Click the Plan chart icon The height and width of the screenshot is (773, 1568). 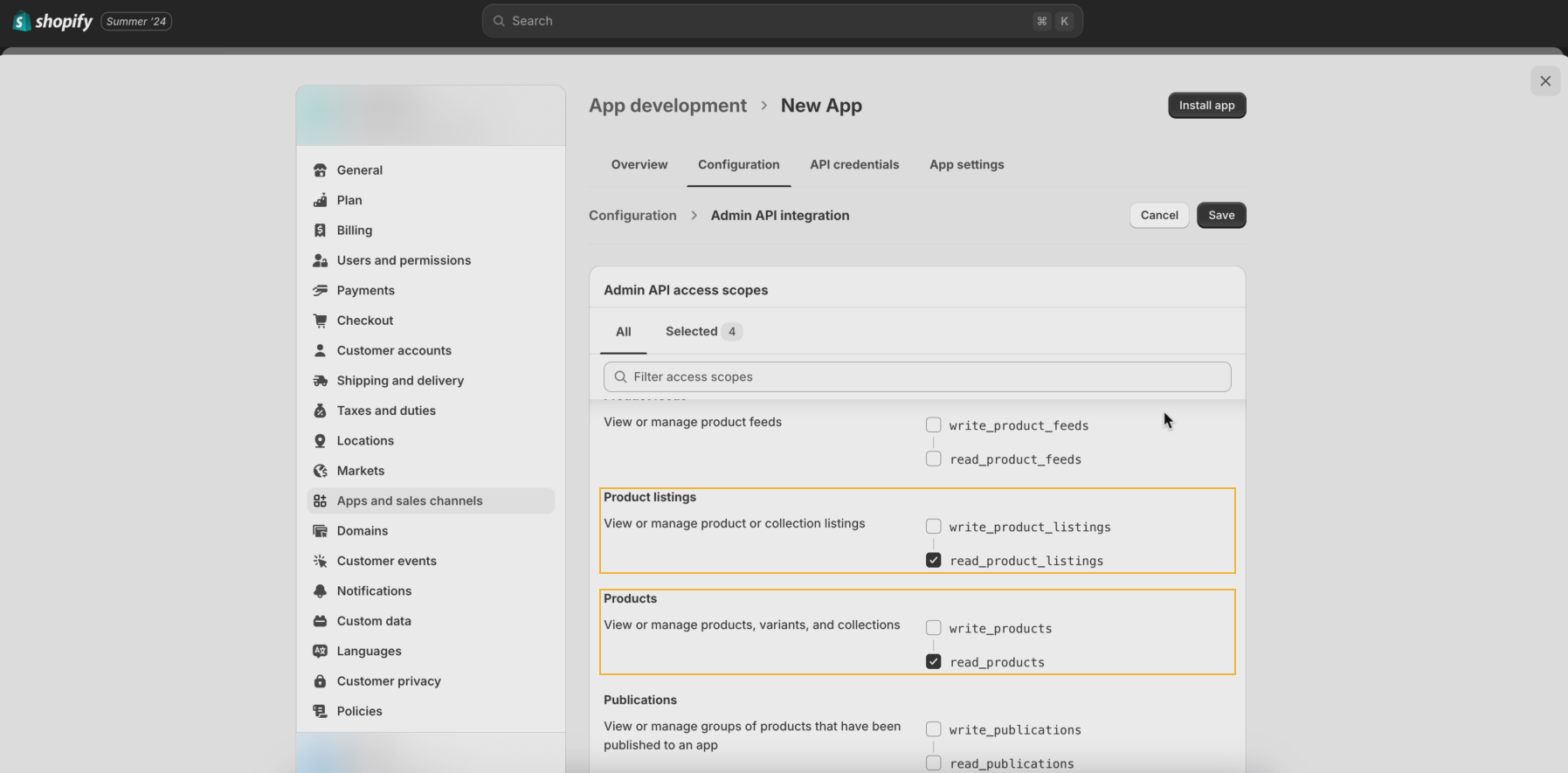tap(320, 200)
